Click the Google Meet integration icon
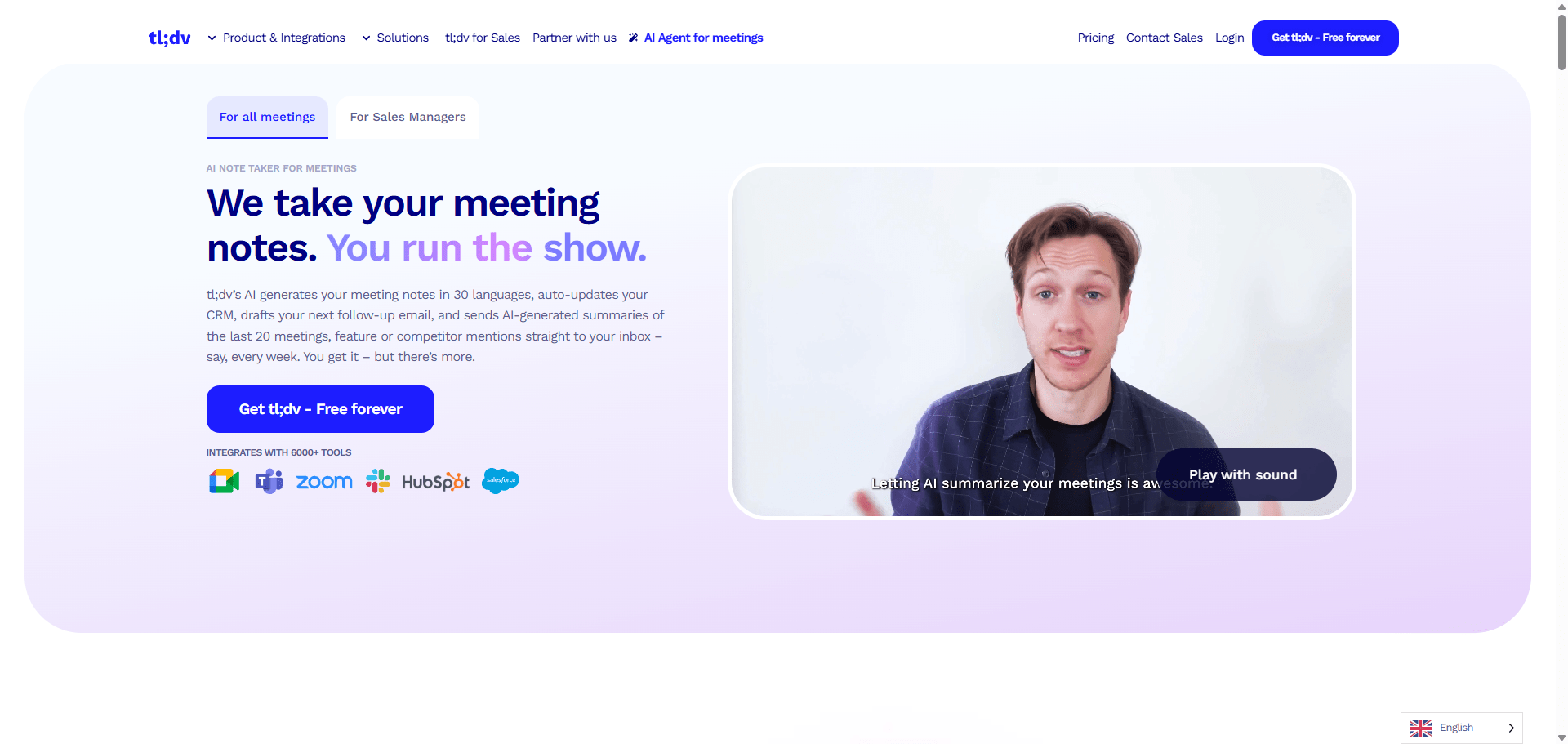This screenshot has height=744, width=1568. pyautogui.click(x=225, y=481)
